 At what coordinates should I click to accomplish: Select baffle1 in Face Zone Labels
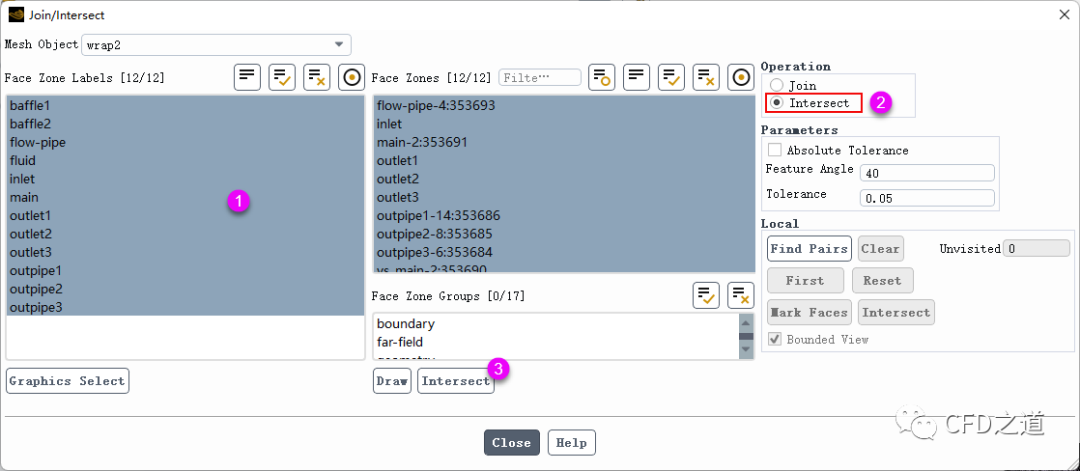point(185,106)
